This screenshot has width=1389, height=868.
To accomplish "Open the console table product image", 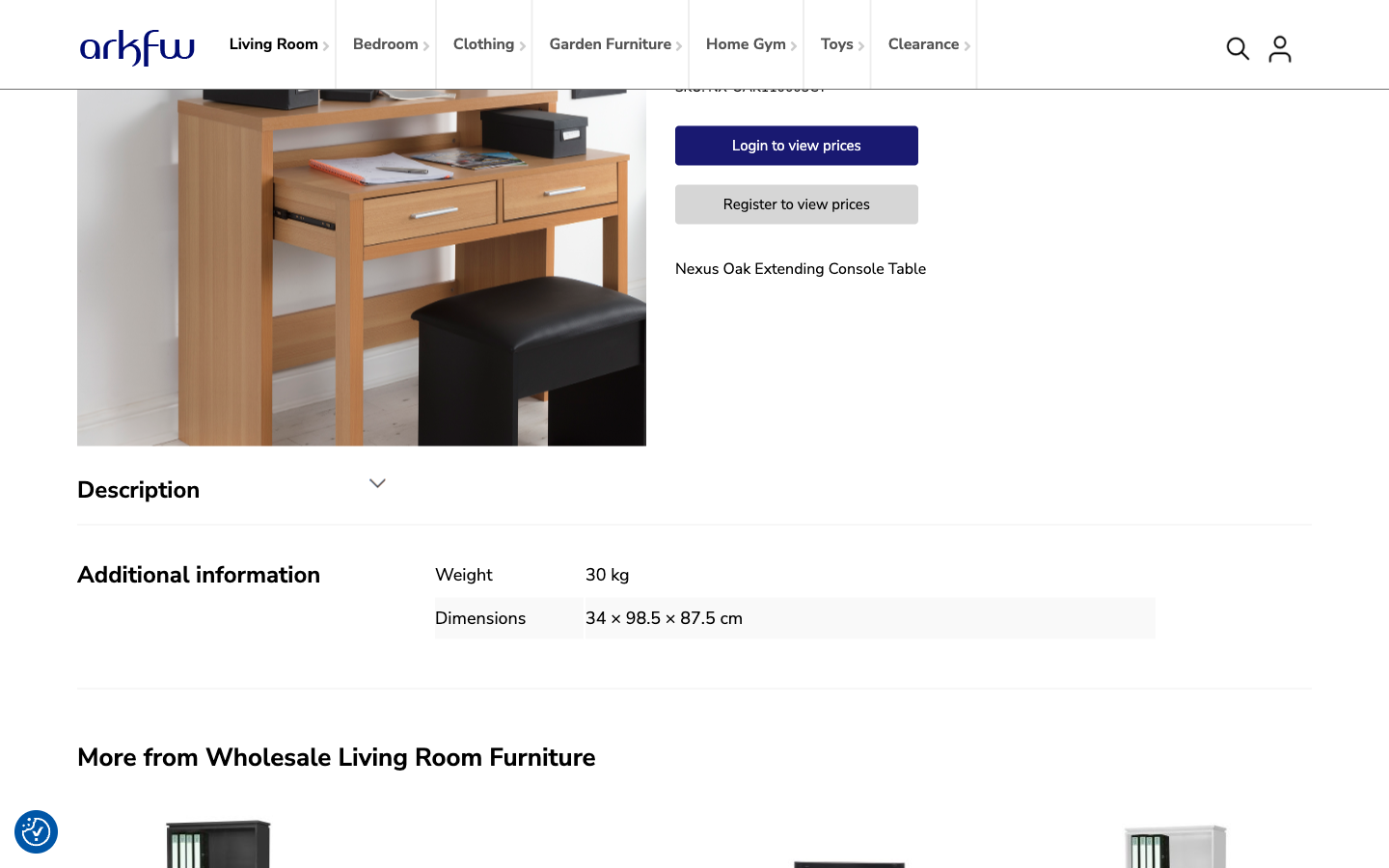I will pyautogui.click(x=362, y=267).
